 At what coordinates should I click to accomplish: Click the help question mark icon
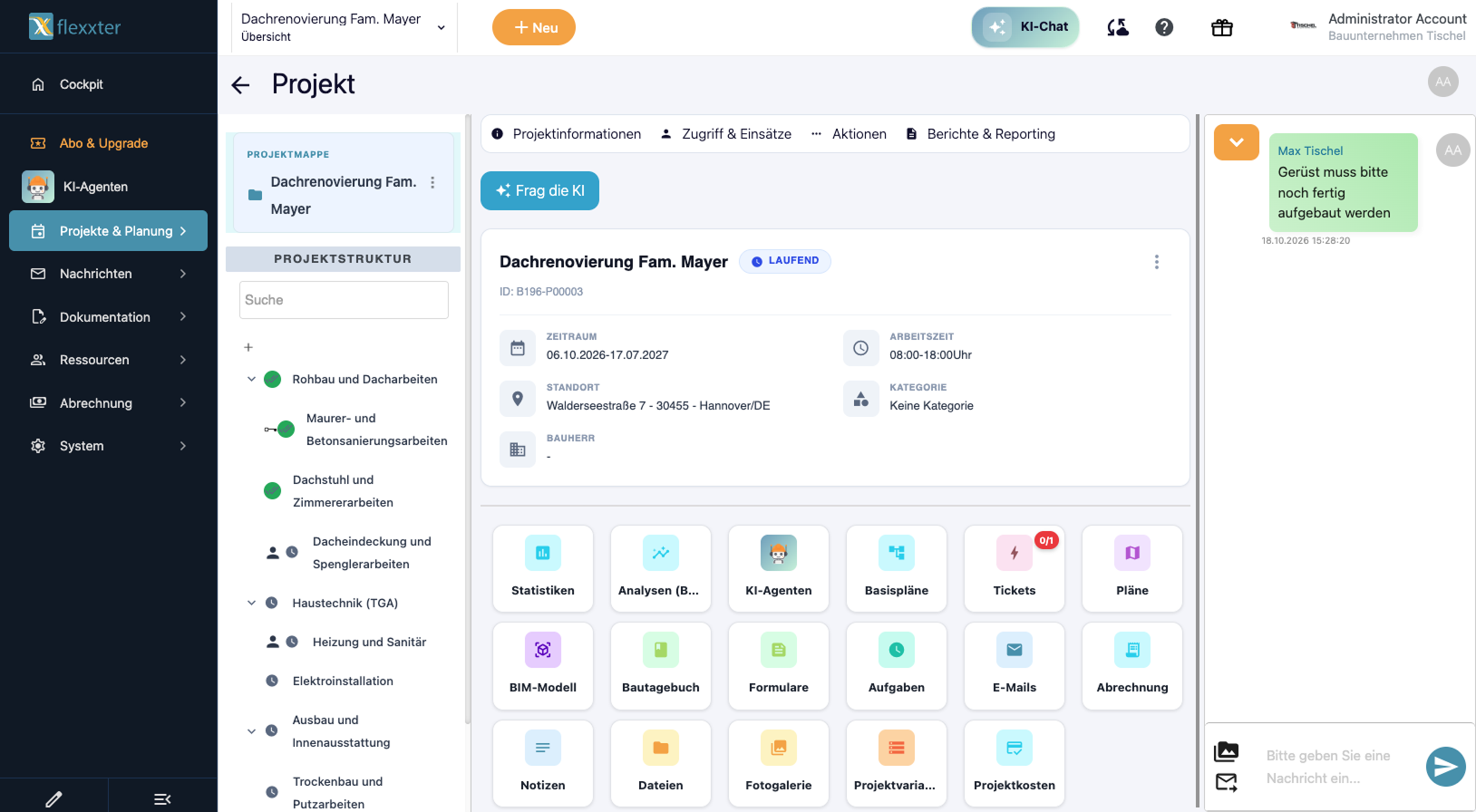pyautogui.click(x=1164, y=27)
